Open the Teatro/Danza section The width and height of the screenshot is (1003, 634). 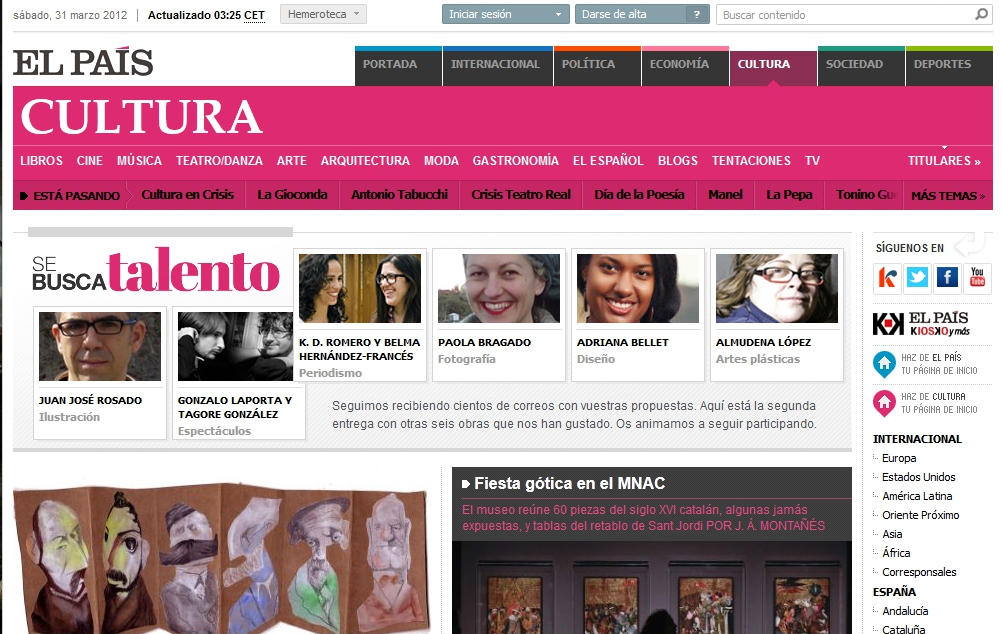pyautogui.click(x=219, y=161)
